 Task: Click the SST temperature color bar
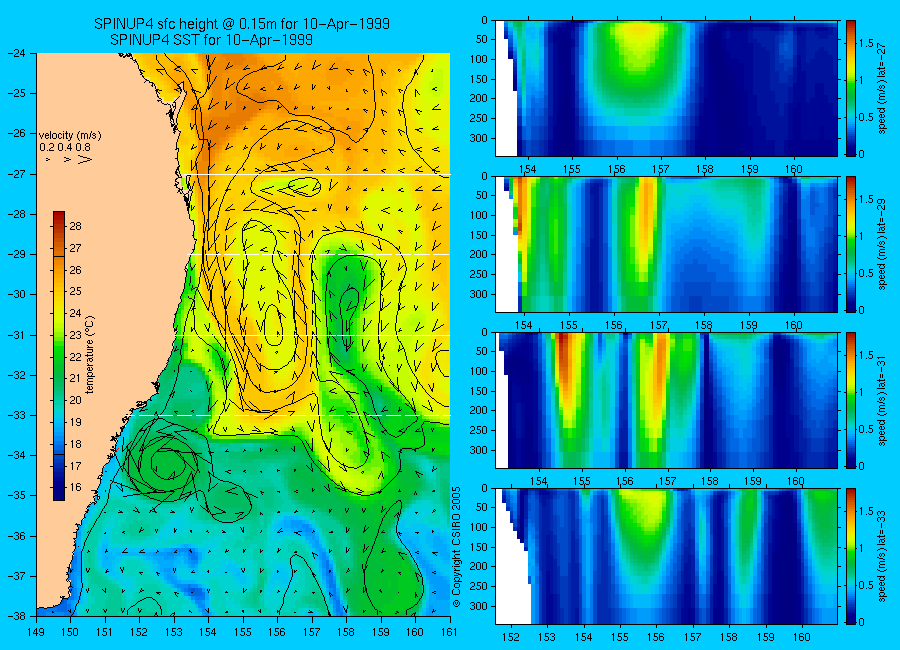(59, 356)
